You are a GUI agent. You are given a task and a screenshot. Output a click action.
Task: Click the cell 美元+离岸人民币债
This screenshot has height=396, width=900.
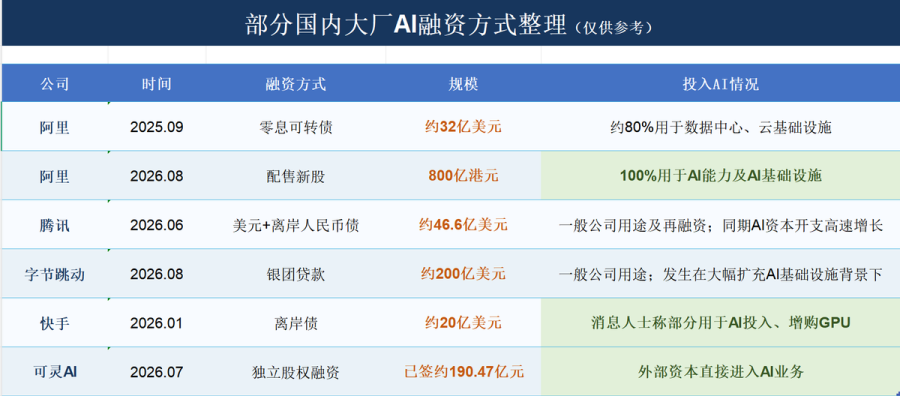[x=296, y=225]
